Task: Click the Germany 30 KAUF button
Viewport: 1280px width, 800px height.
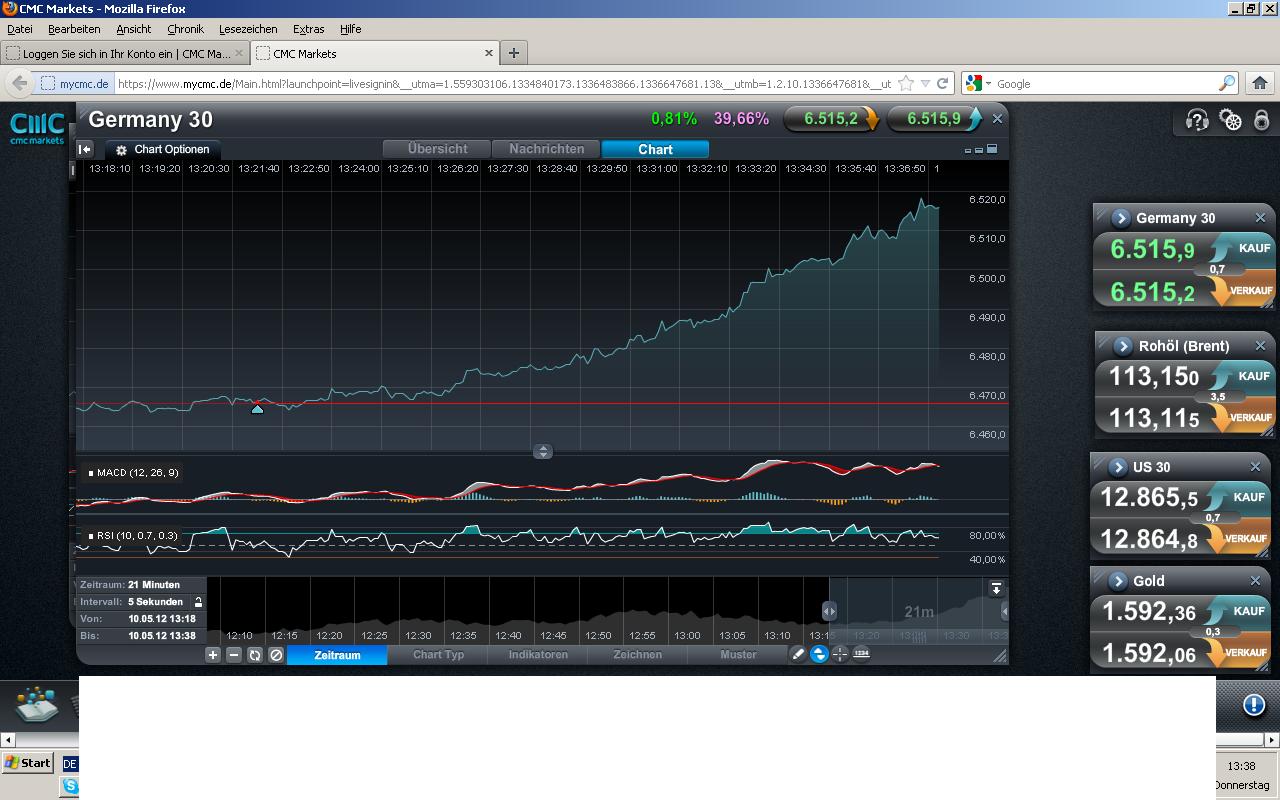Action: pyautogui.click(x=1243, y=248)
